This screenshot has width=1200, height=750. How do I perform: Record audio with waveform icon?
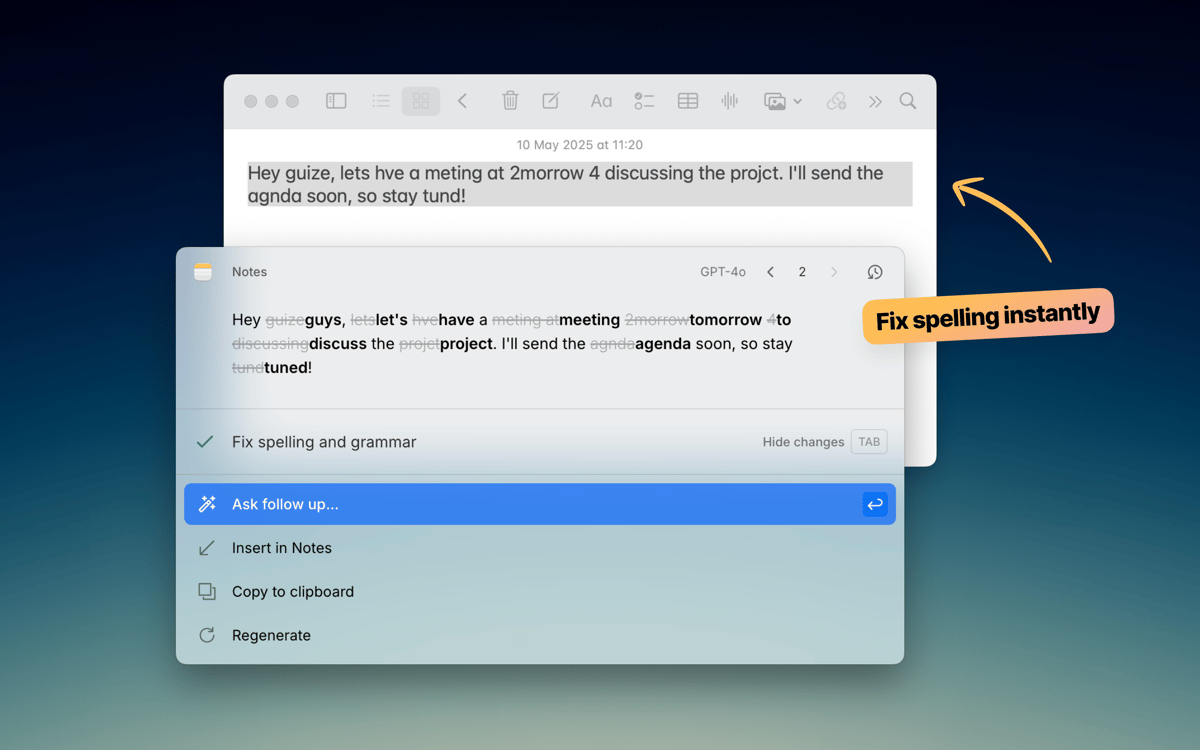[730, 101]
